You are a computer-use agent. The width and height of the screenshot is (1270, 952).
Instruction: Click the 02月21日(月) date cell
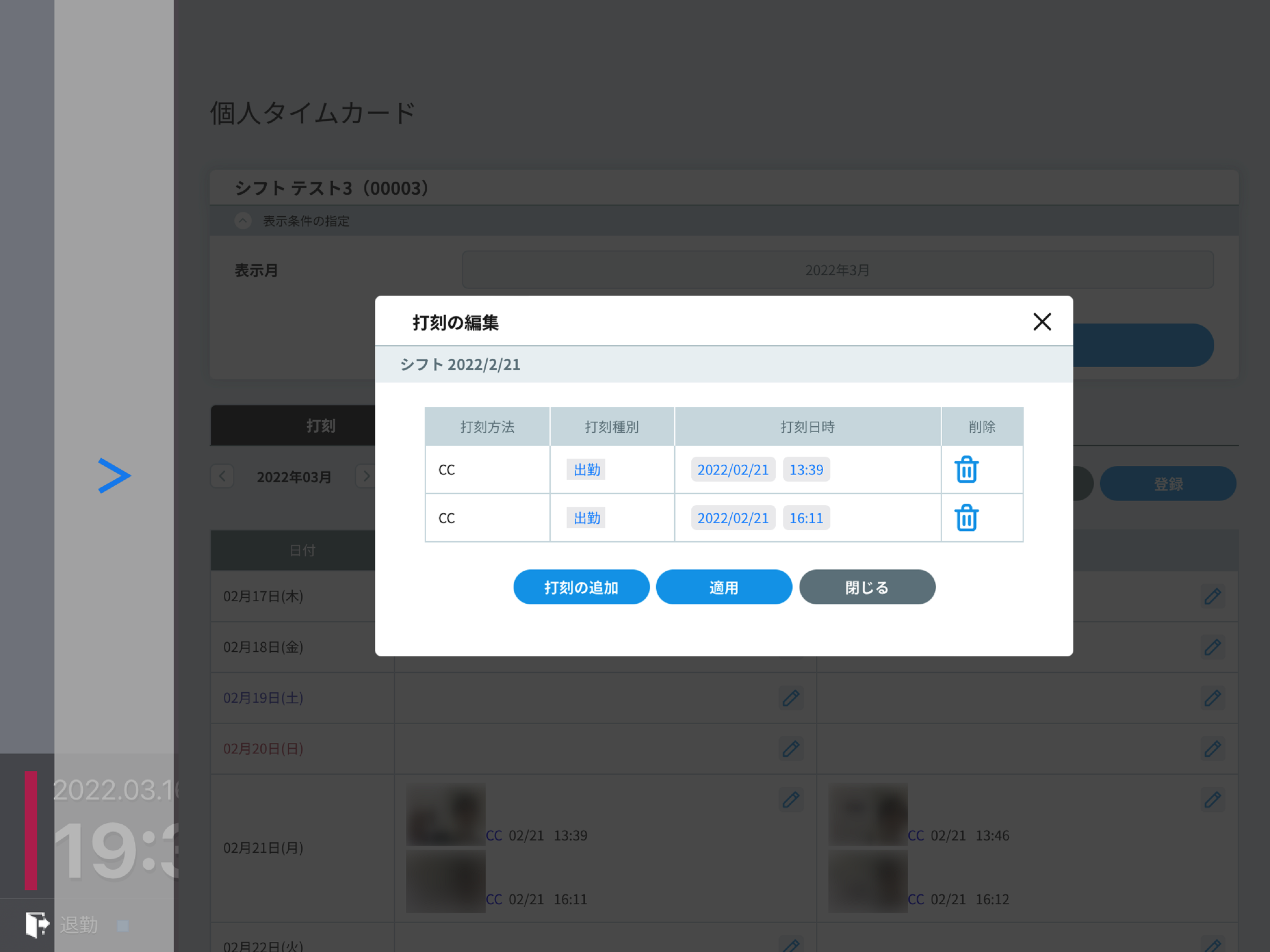[303, 848]
